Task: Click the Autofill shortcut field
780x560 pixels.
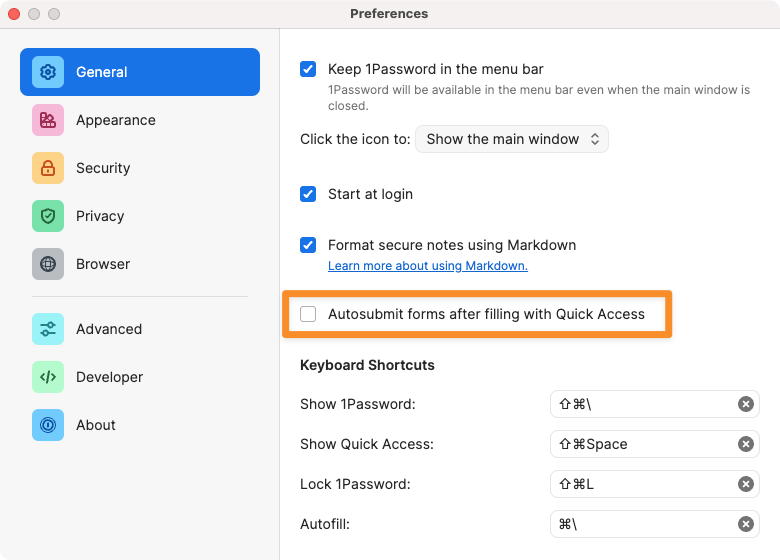Action: (x=642, y=524)
